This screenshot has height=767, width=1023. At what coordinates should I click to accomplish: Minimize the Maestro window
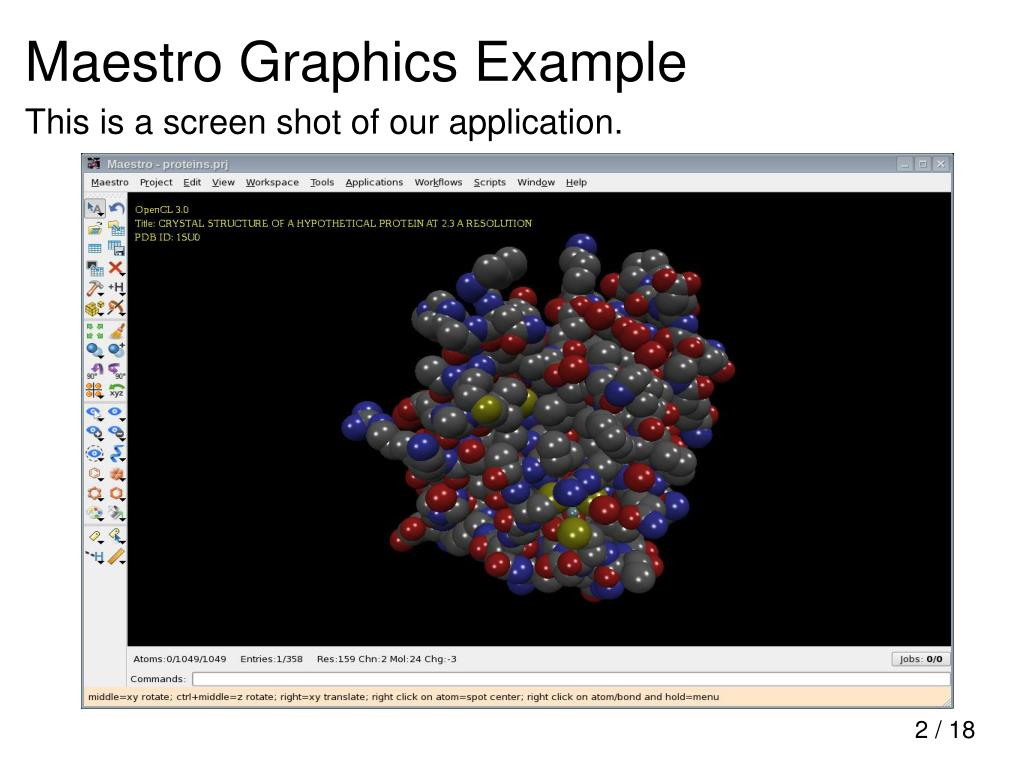904,164
